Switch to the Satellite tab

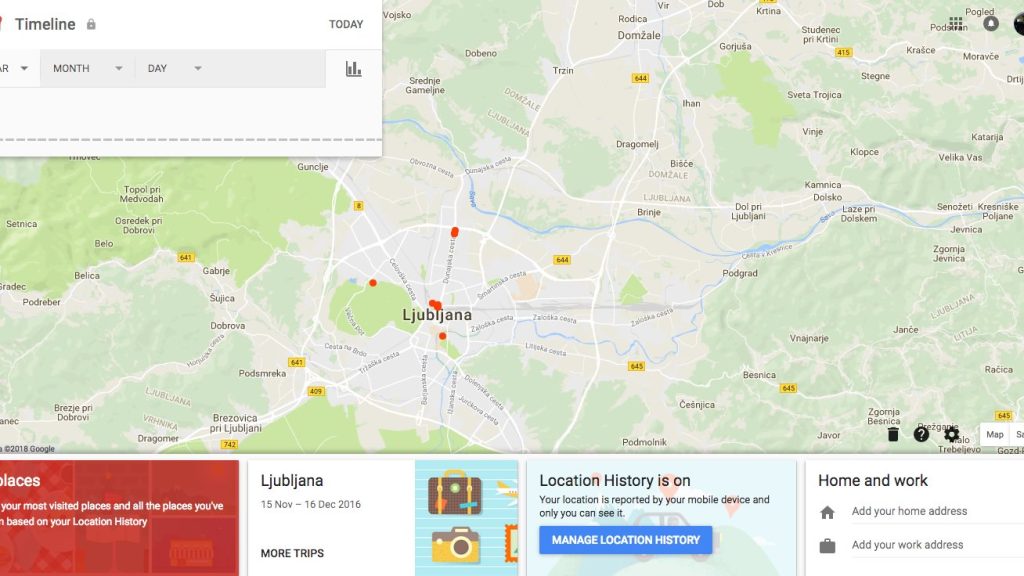tap(1019, 434)
